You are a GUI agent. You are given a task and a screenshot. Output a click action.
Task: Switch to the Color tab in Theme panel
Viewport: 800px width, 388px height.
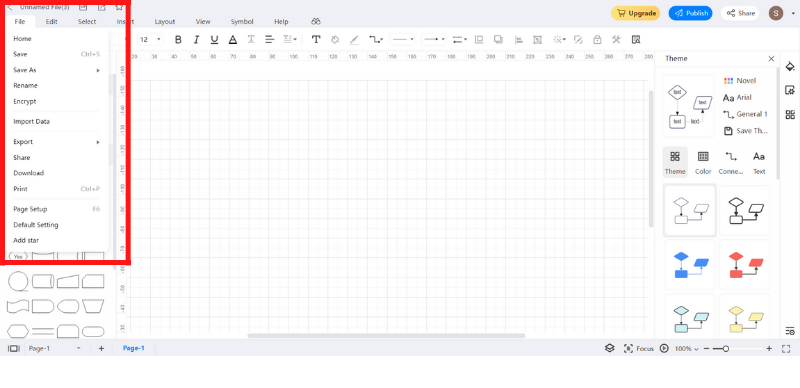pos(703,162)
